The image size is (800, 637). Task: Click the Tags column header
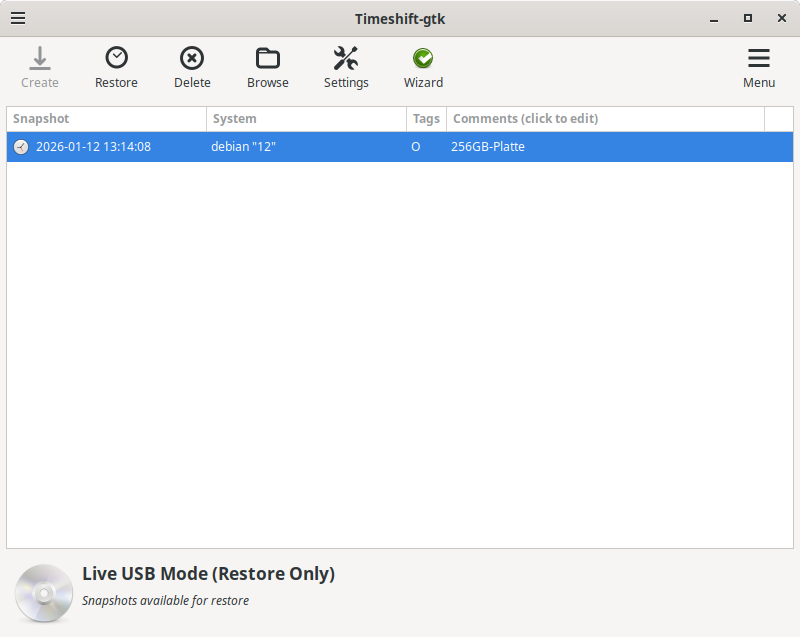coord(426,119)
